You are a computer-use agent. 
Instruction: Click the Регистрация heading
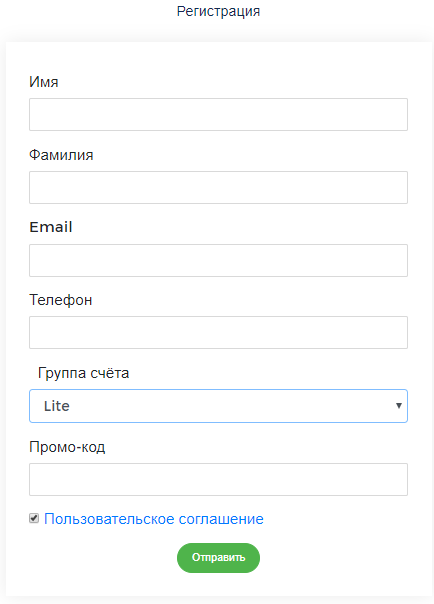pyautogui.click(x=218, y=12)
